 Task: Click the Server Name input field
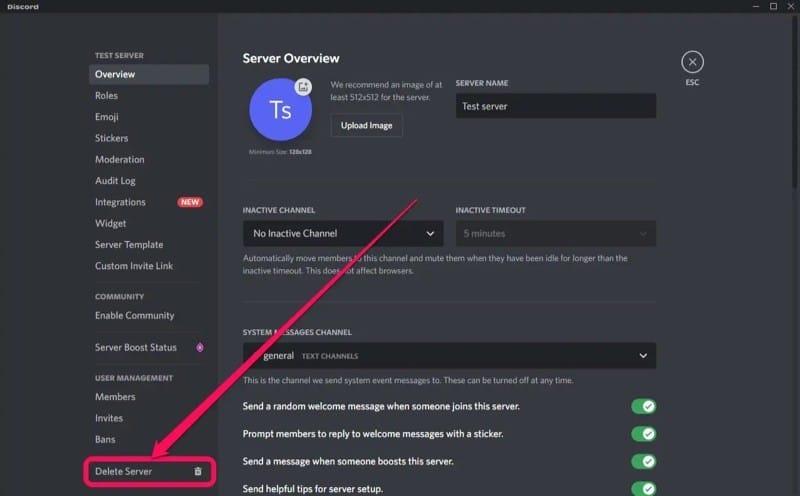click(x=556, y=106)
